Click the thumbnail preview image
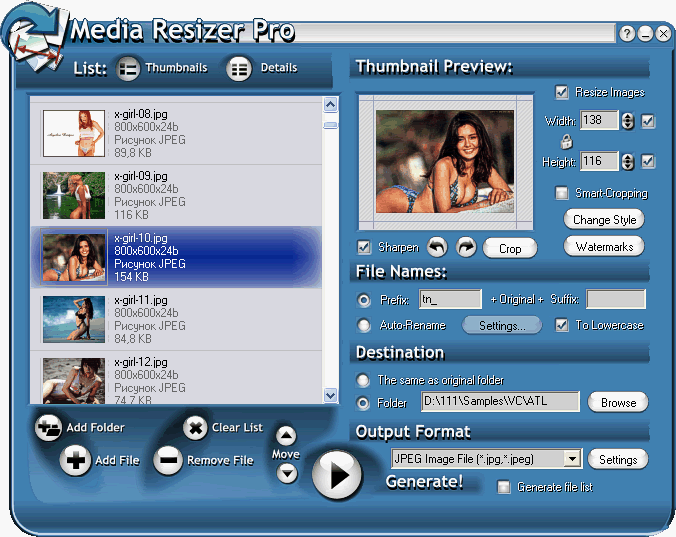 [445, 162]
